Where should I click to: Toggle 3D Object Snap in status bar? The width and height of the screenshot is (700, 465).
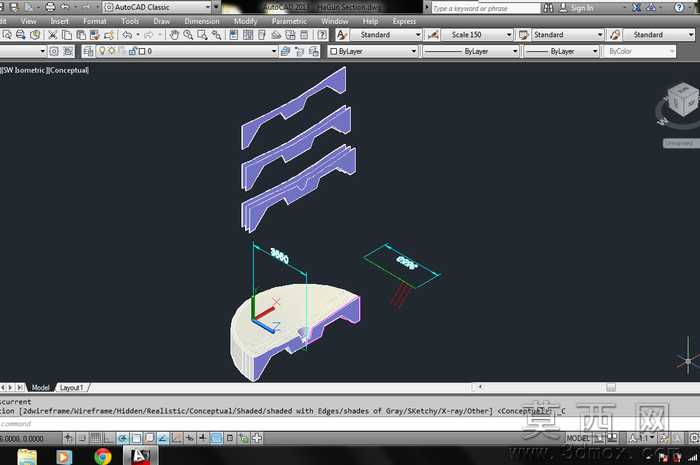[149, 438]
